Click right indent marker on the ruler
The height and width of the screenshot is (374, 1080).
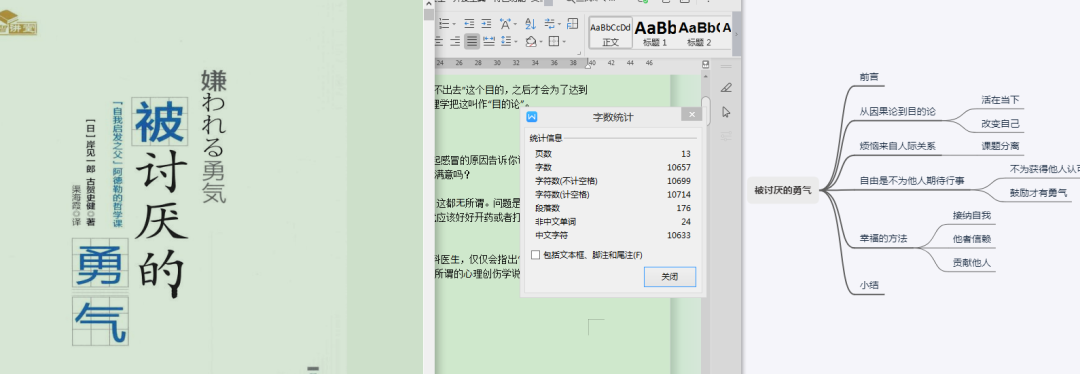click(x=588, y=67)
